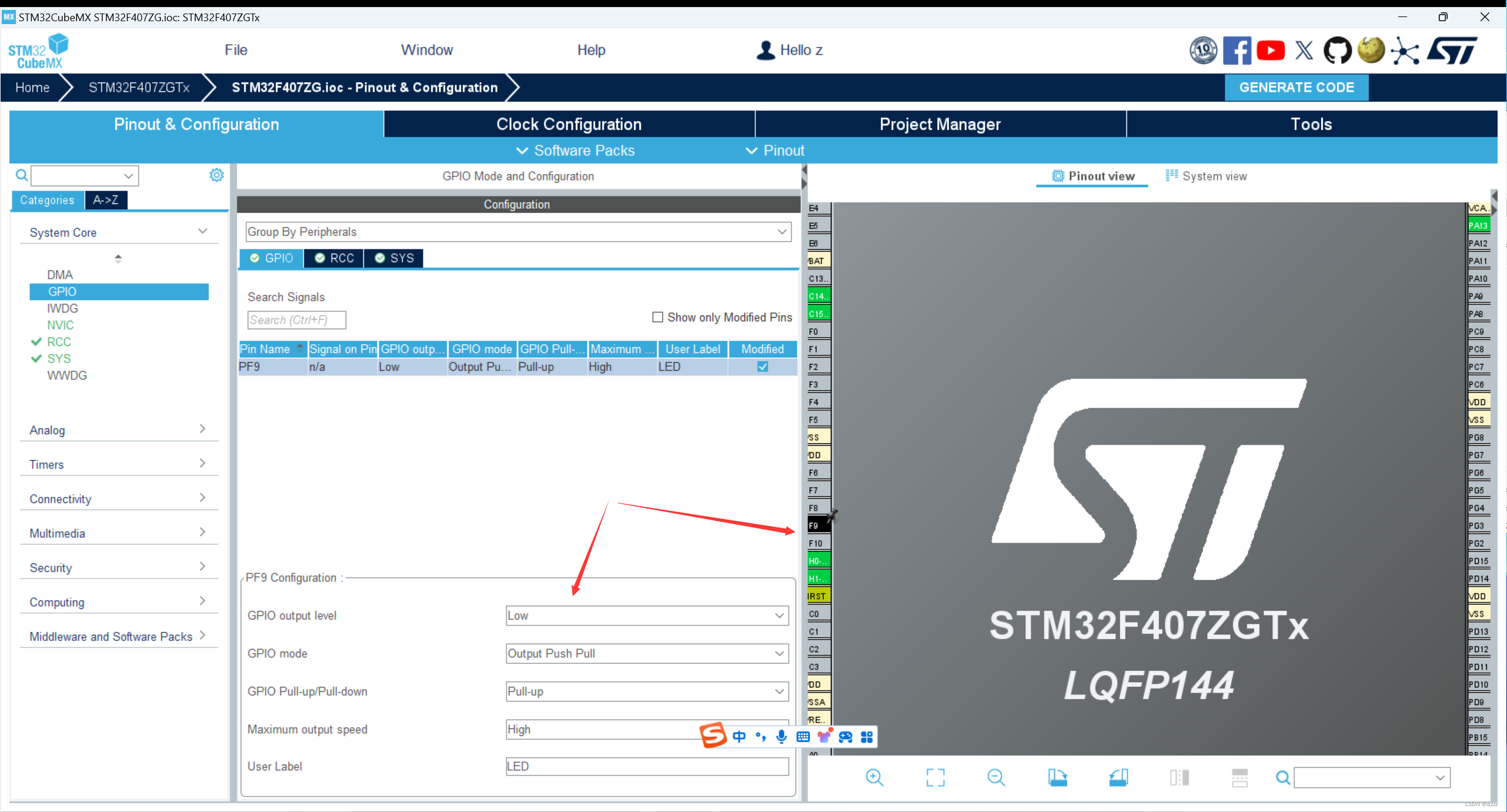The image size is (1507, 812).
Task: Click the Search Signals input field
Action: tap(296, 320)
